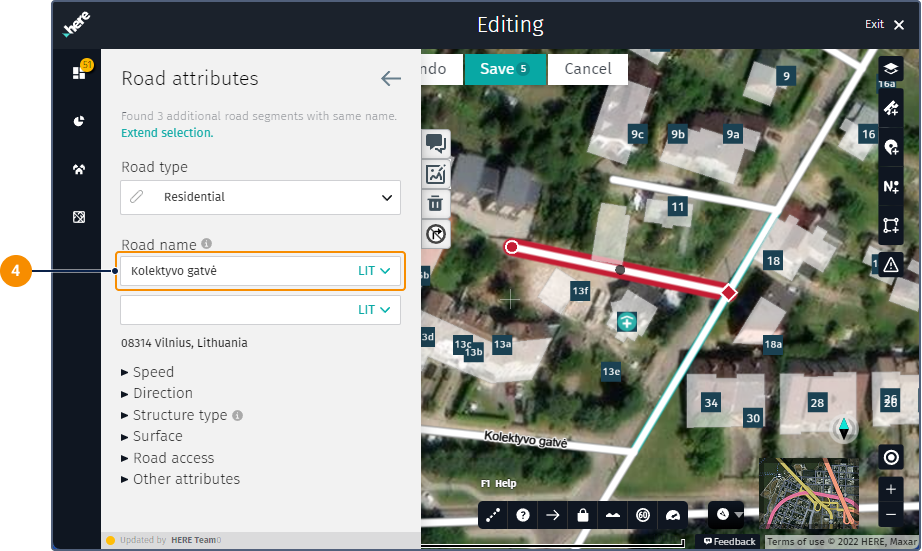Click the Extend selection link
The image size is (922, 551).
(x=167, y=133)
